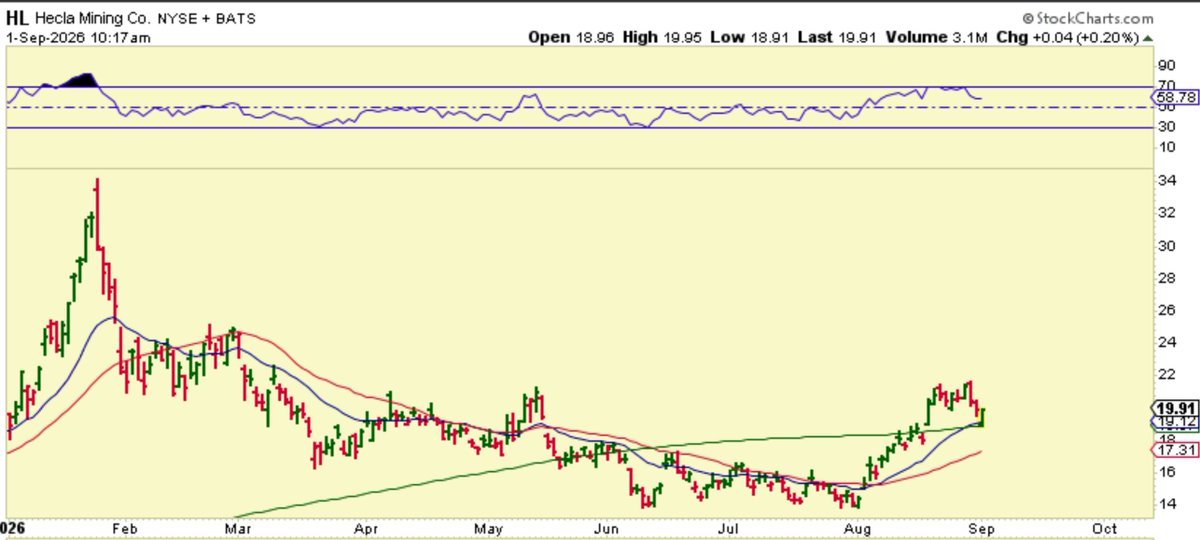Click the 16 price axis label
1200x540 pixels.
pyautogui.click(x=1166, y=471)
